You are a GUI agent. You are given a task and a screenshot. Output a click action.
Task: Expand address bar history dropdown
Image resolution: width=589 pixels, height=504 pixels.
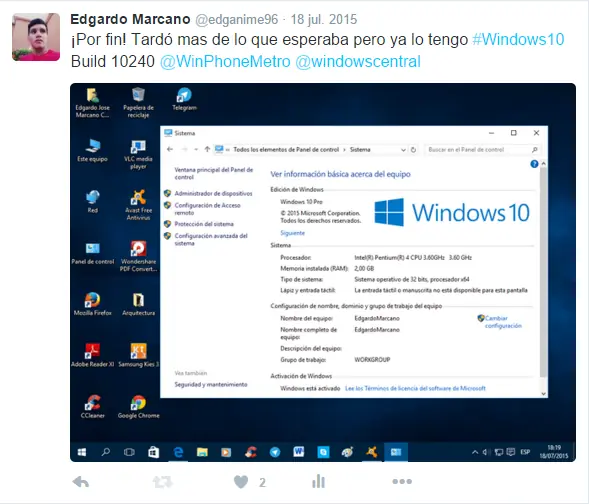click(x=403, y=150)
